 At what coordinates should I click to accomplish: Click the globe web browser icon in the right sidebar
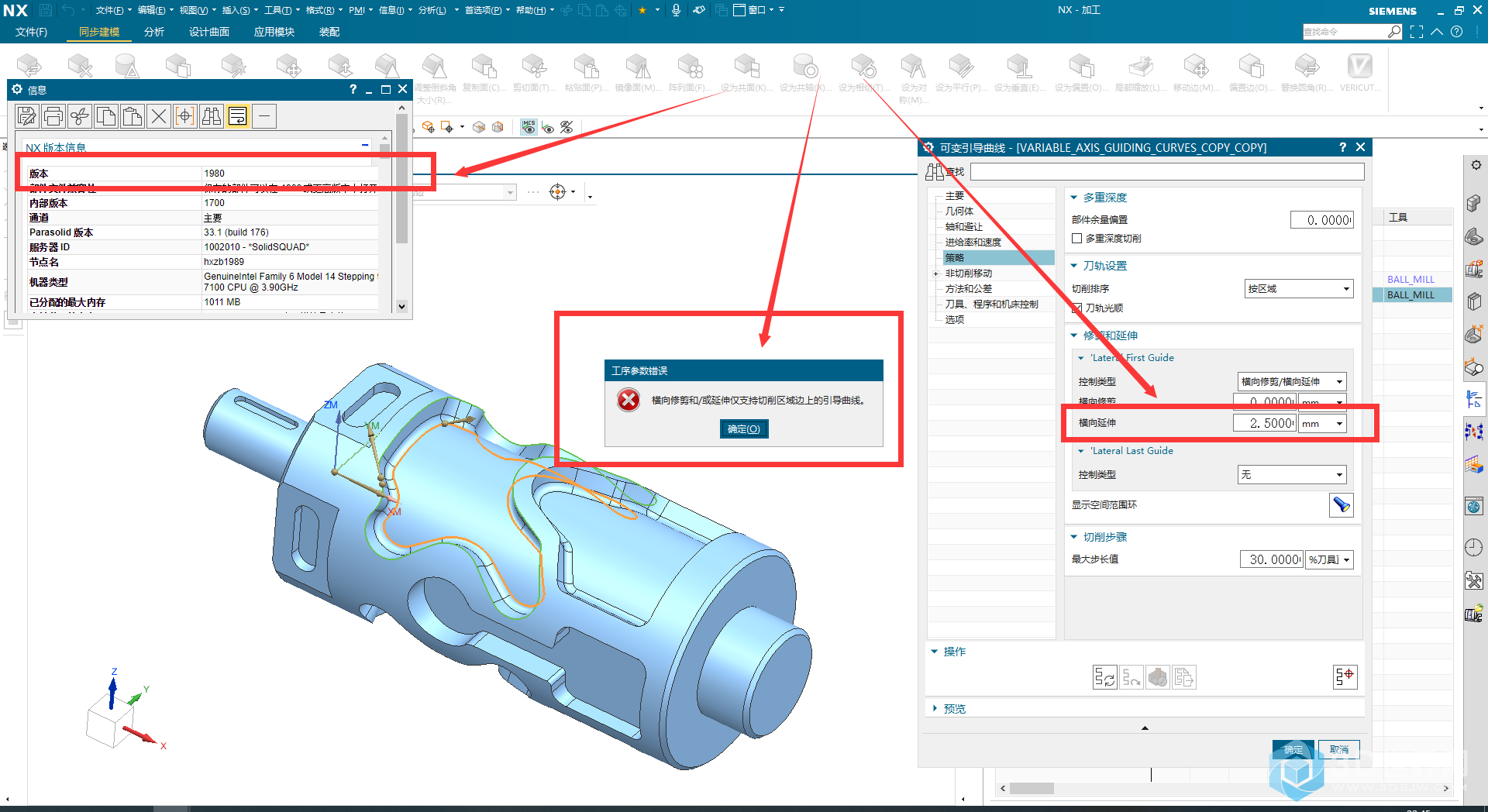tap(1474, 507)
